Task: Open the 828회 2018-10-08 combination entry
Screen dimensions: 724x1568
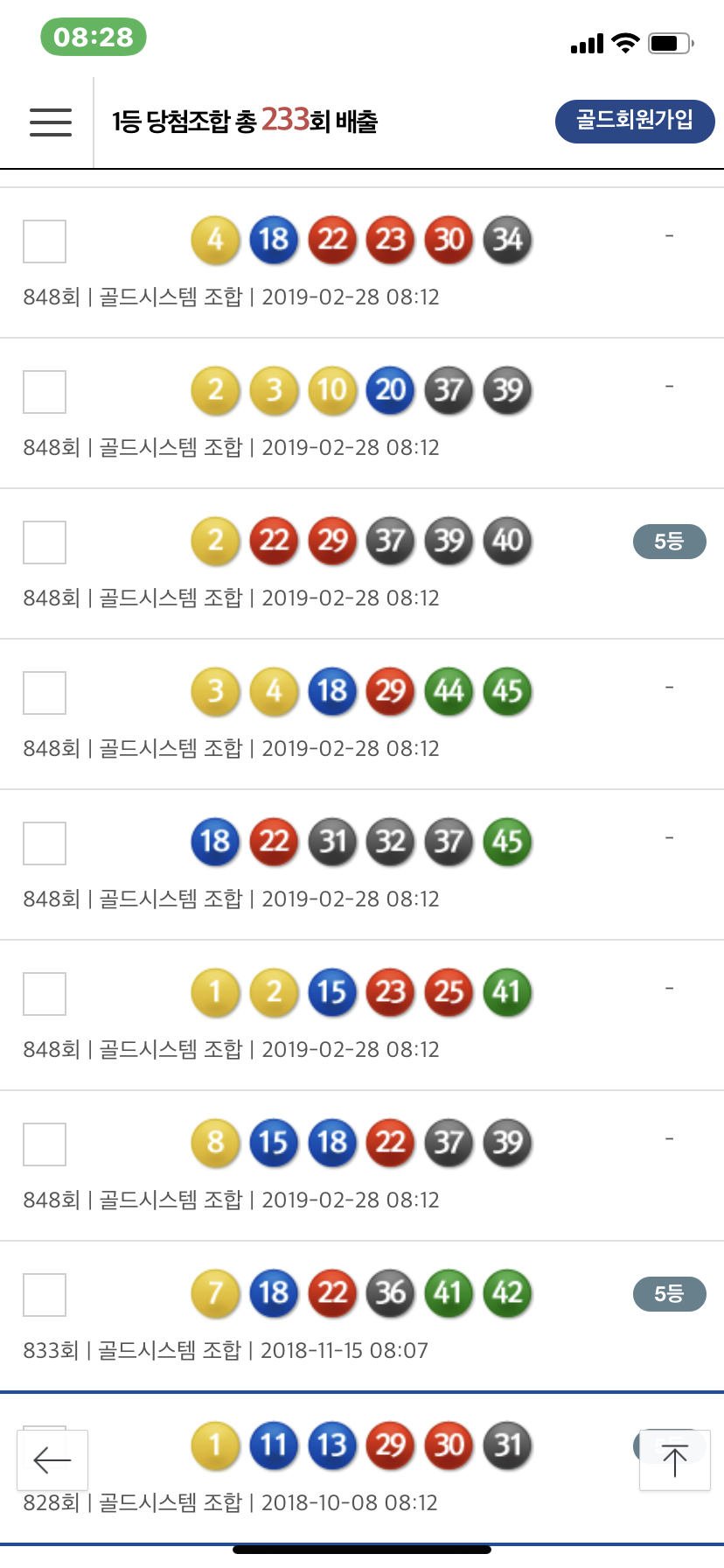Action: tap(350, 1502)
